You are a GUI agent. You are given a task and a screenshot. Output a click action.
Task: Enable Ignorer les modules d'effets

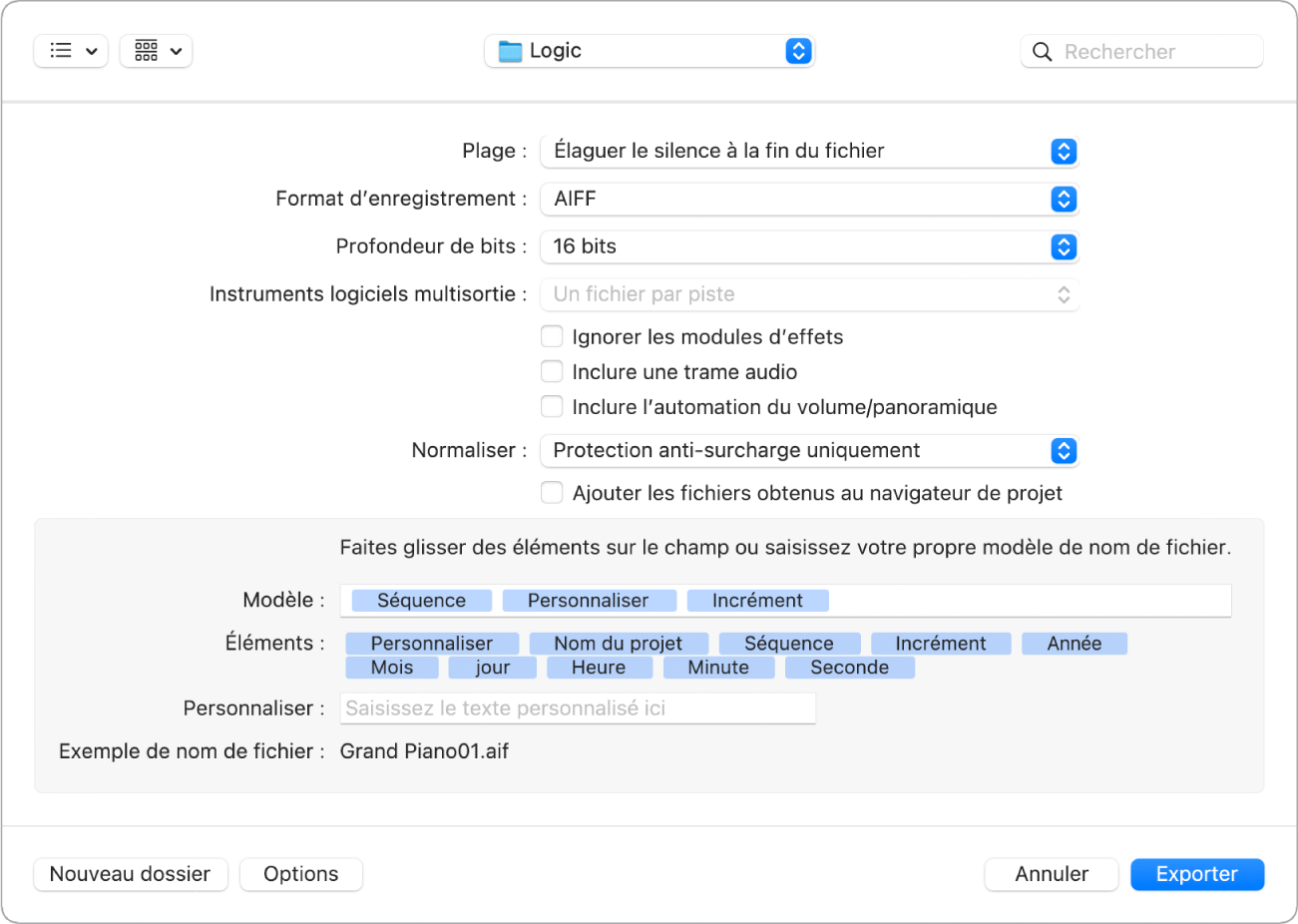[x=552, y=336]
